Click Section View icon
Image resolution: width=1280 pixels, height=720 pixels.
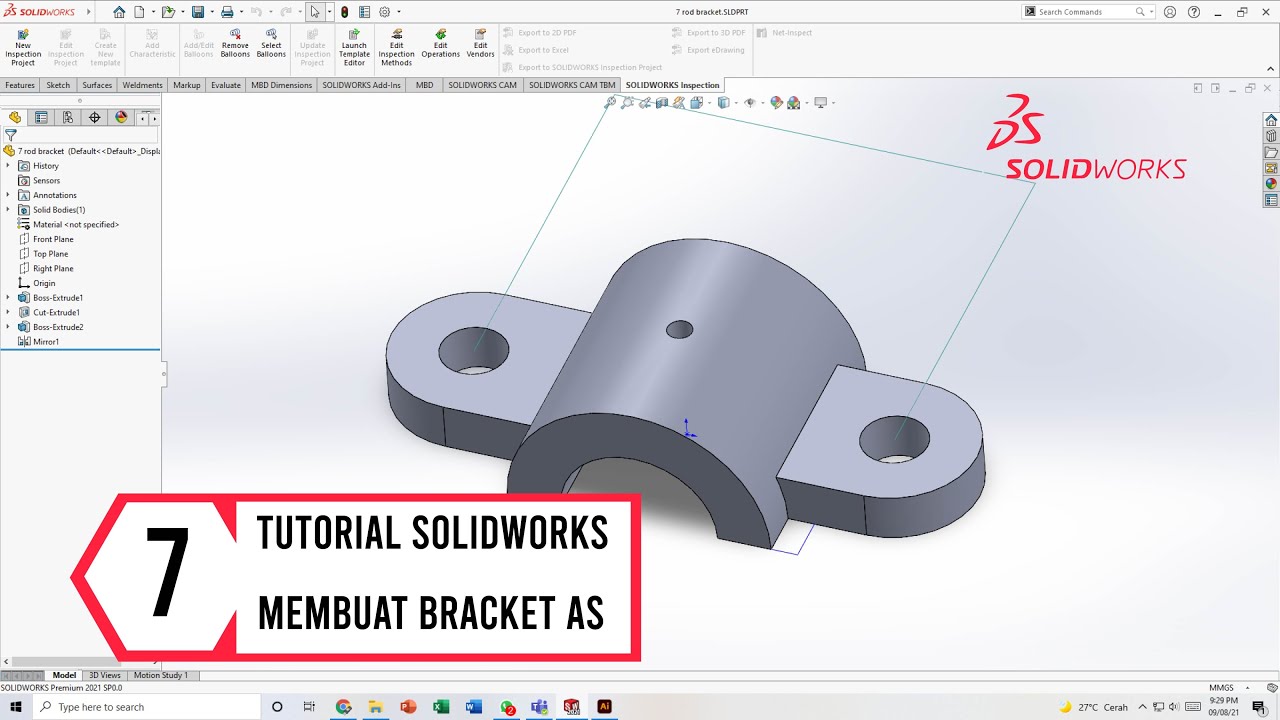pos(661,102)
